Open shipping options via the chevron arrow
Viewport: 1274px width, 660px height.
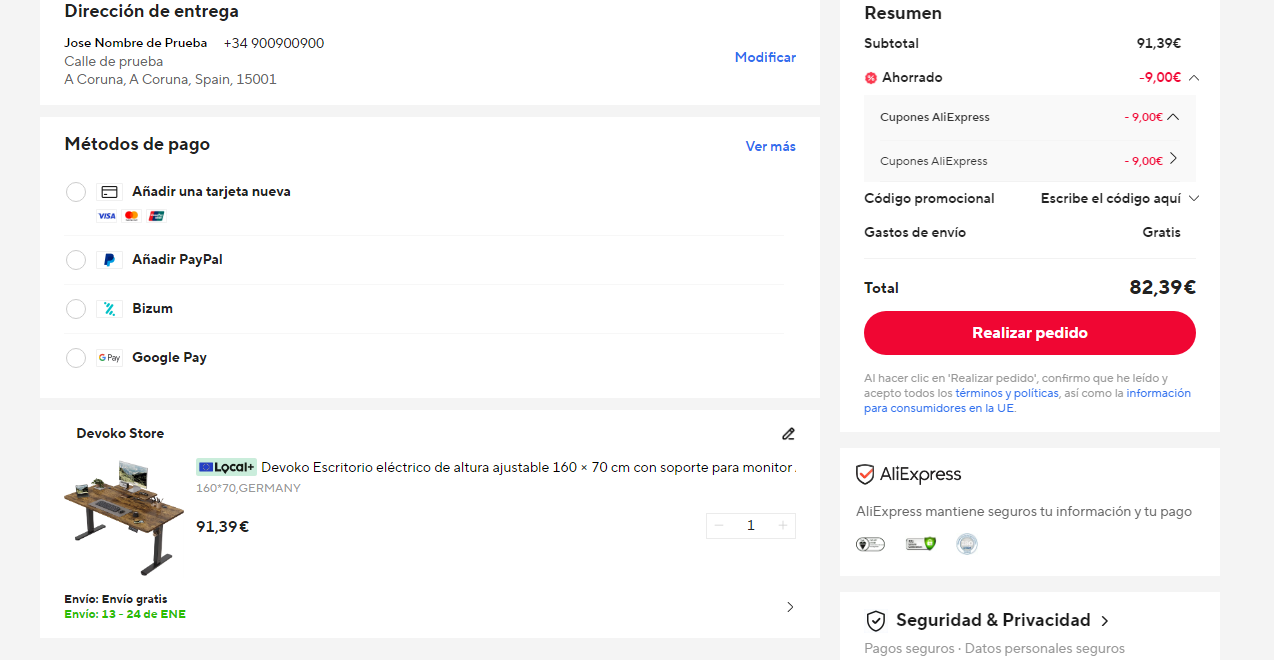tap(790, 607)
